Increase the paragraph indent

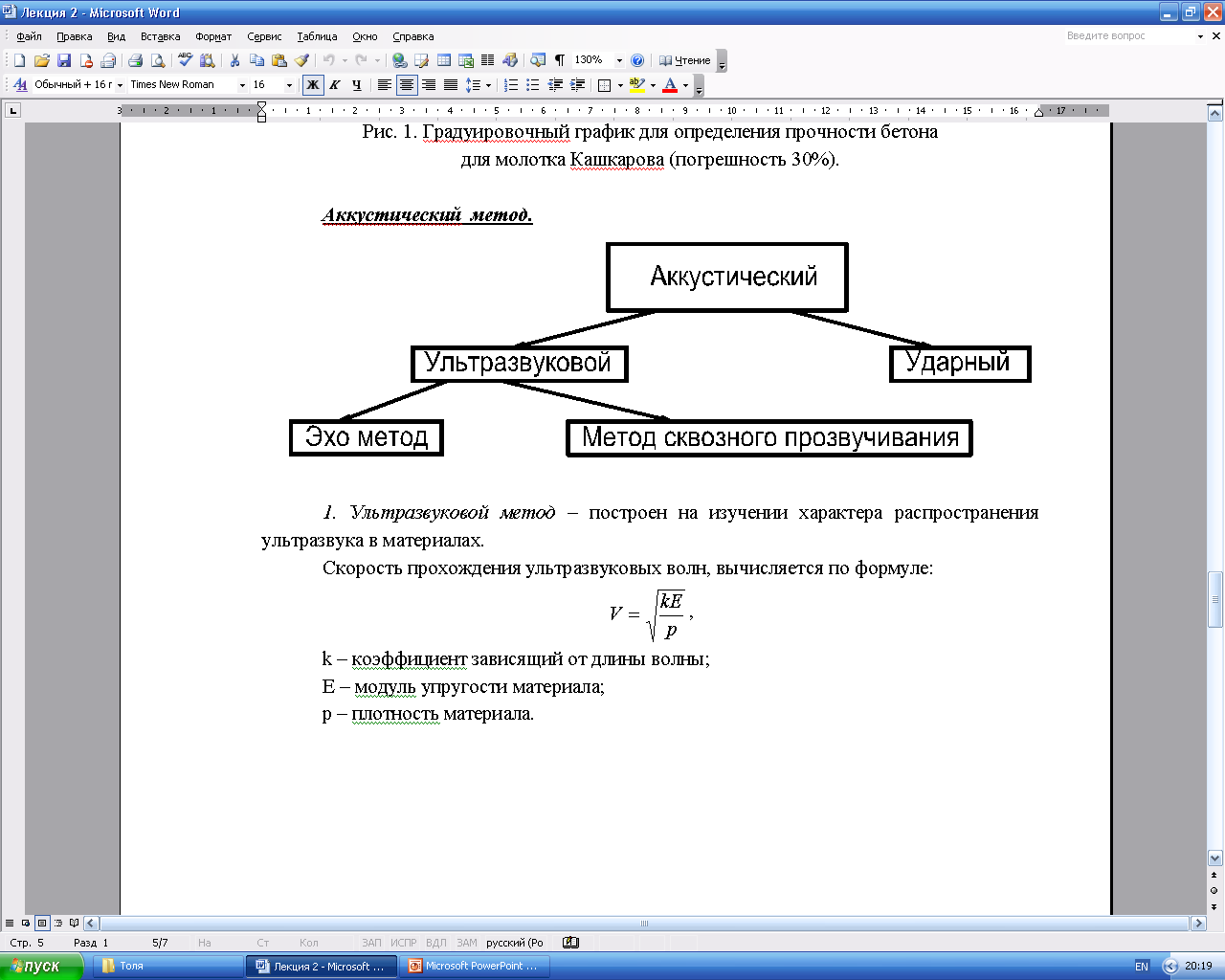click(x=578, y=85)
